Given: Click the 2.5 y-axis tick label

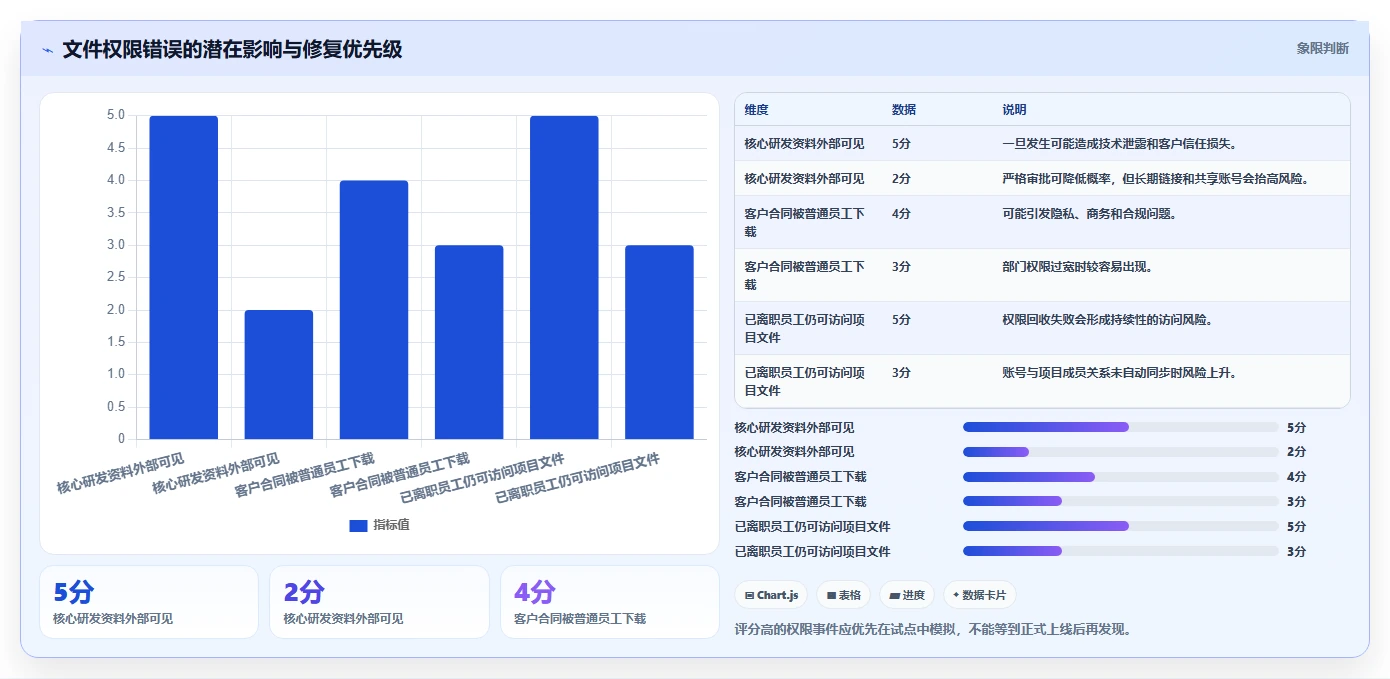Looking at the screenshot, I should coord(116,277).
